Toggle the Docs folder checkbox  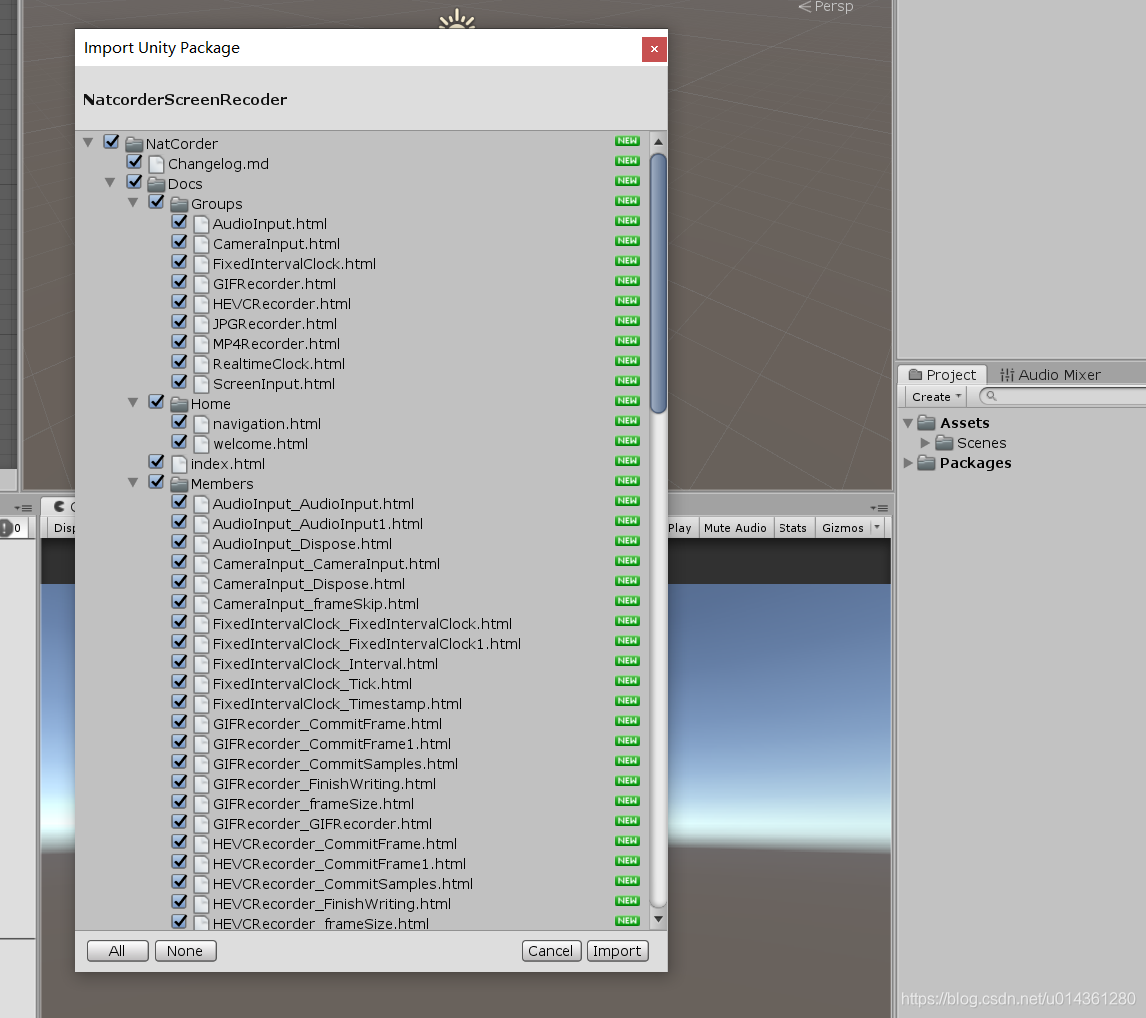point(134,181)
